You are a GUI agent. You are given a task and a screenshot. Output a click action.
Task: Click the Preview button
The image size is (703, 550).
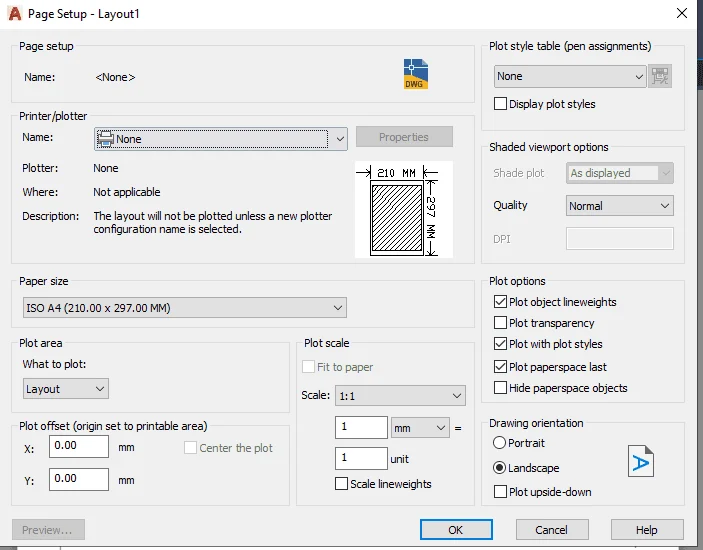(48, 530)
